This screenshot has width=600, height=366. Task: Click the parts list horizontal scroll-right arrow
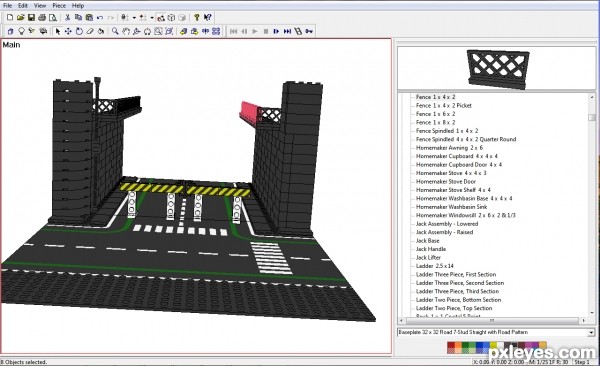pyautogui.click(x=584, y=320)
